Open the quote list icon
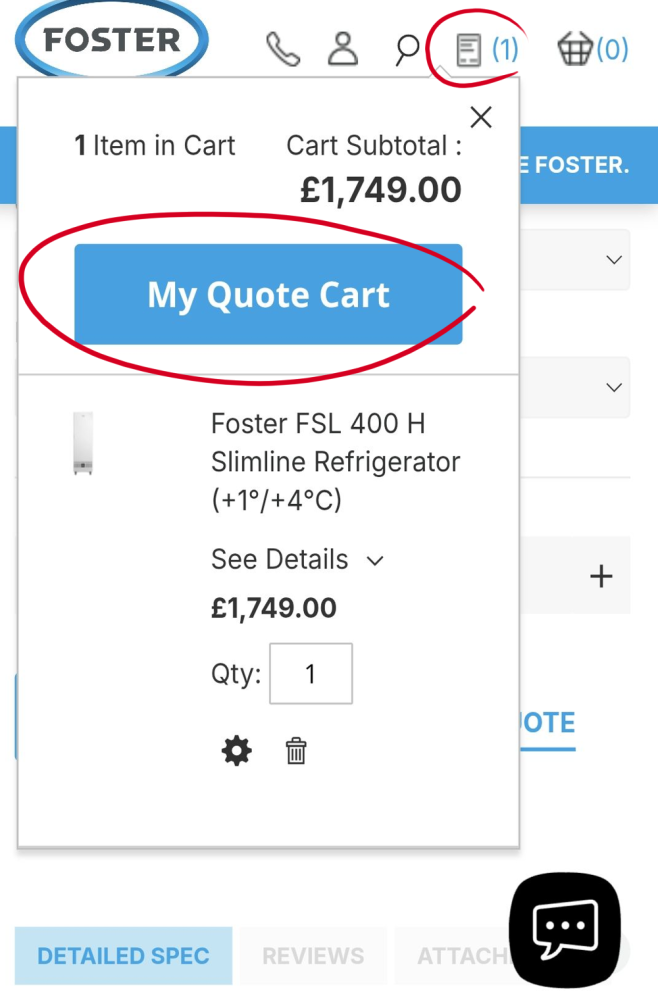 coord(469,50)
